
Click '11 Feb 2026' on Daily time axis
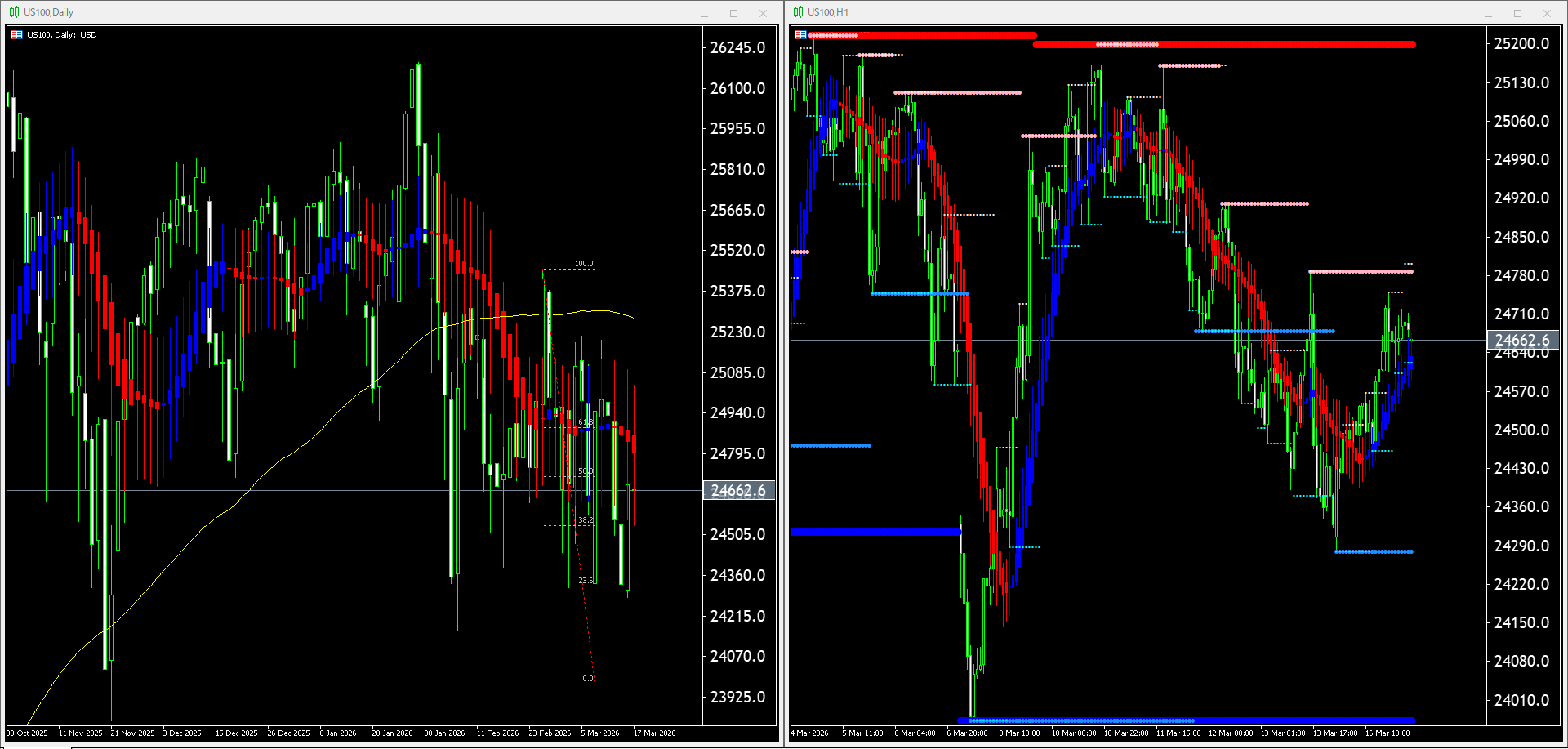coord(497,733)
